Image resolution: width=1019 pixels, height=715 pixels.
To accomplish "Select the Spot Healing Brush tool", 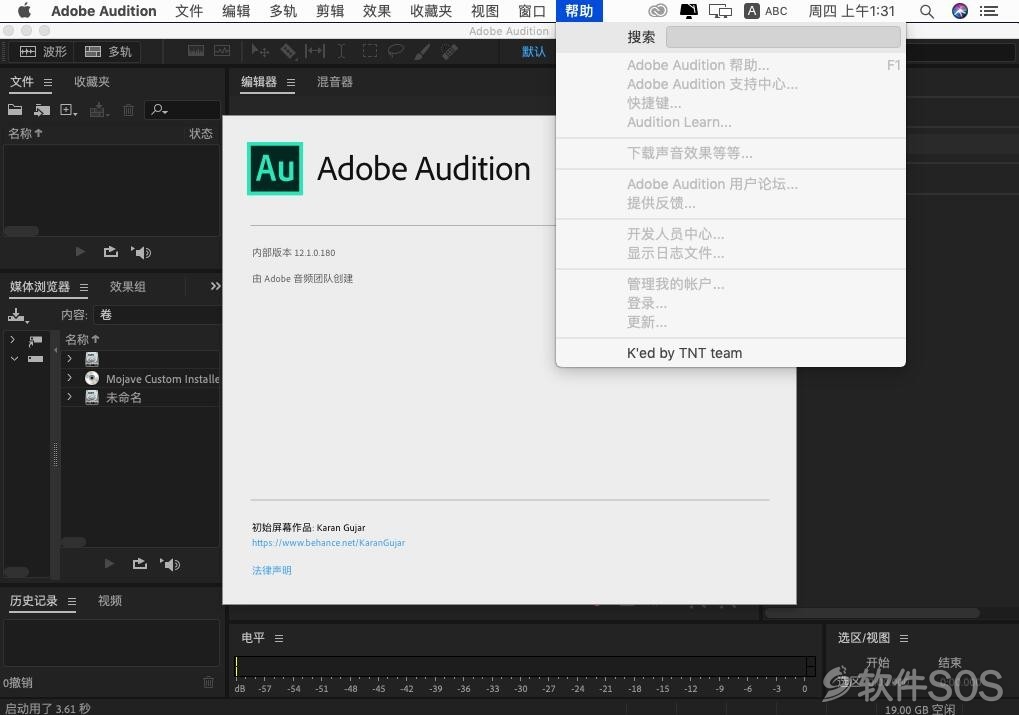I will click(449, 51).
